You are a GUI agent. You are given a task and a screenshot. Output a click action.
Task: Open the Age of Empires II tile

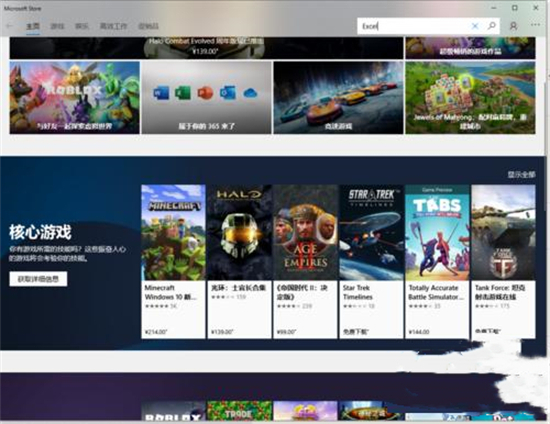click(x=306, y=262)
